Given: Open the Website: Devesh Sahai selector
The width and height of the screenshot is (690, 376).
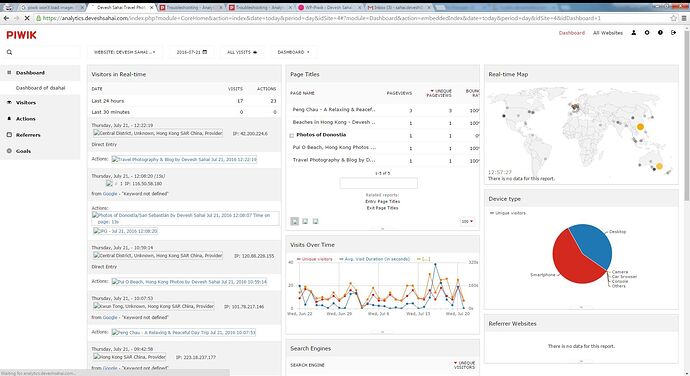Looking at the screenshot, I should [125, 52].
